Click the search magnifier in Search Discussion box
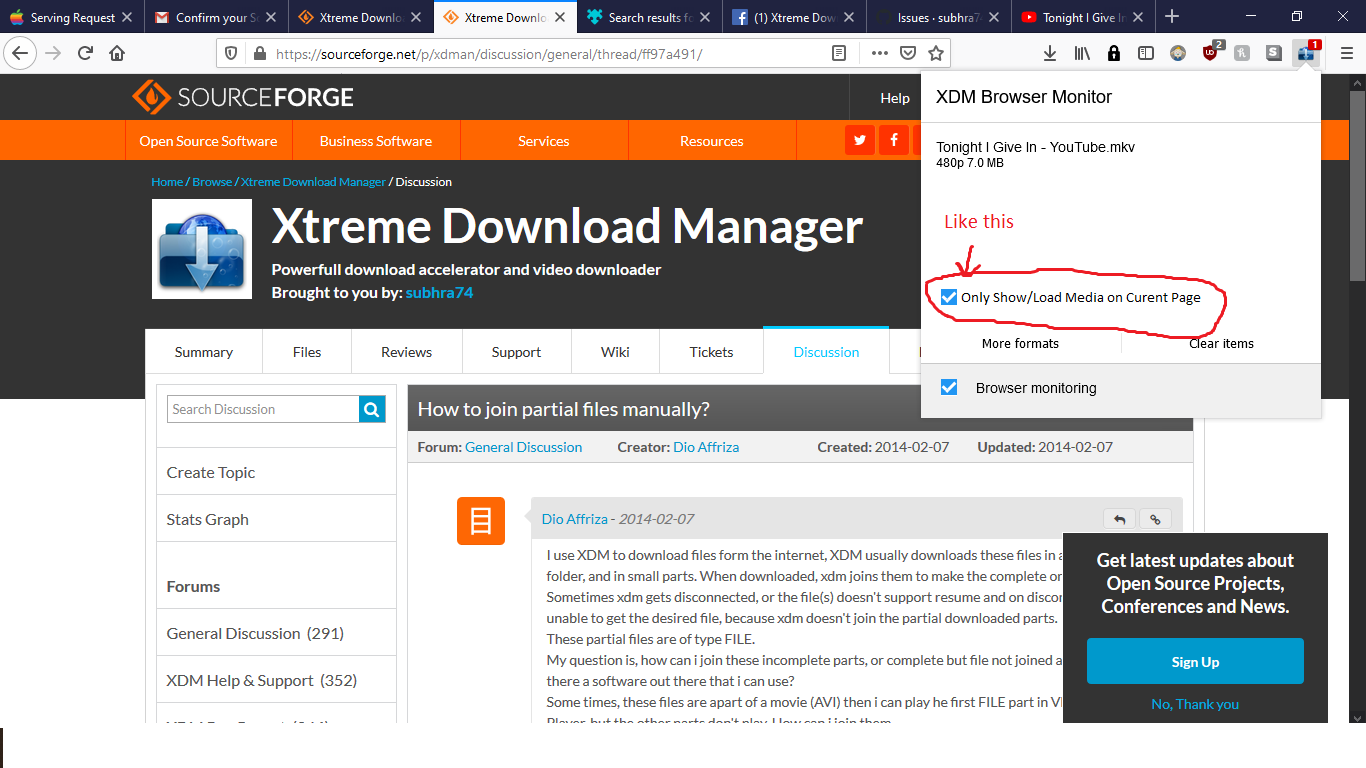The width and height of the screenshot is (1366, 768). coord(371,409)
